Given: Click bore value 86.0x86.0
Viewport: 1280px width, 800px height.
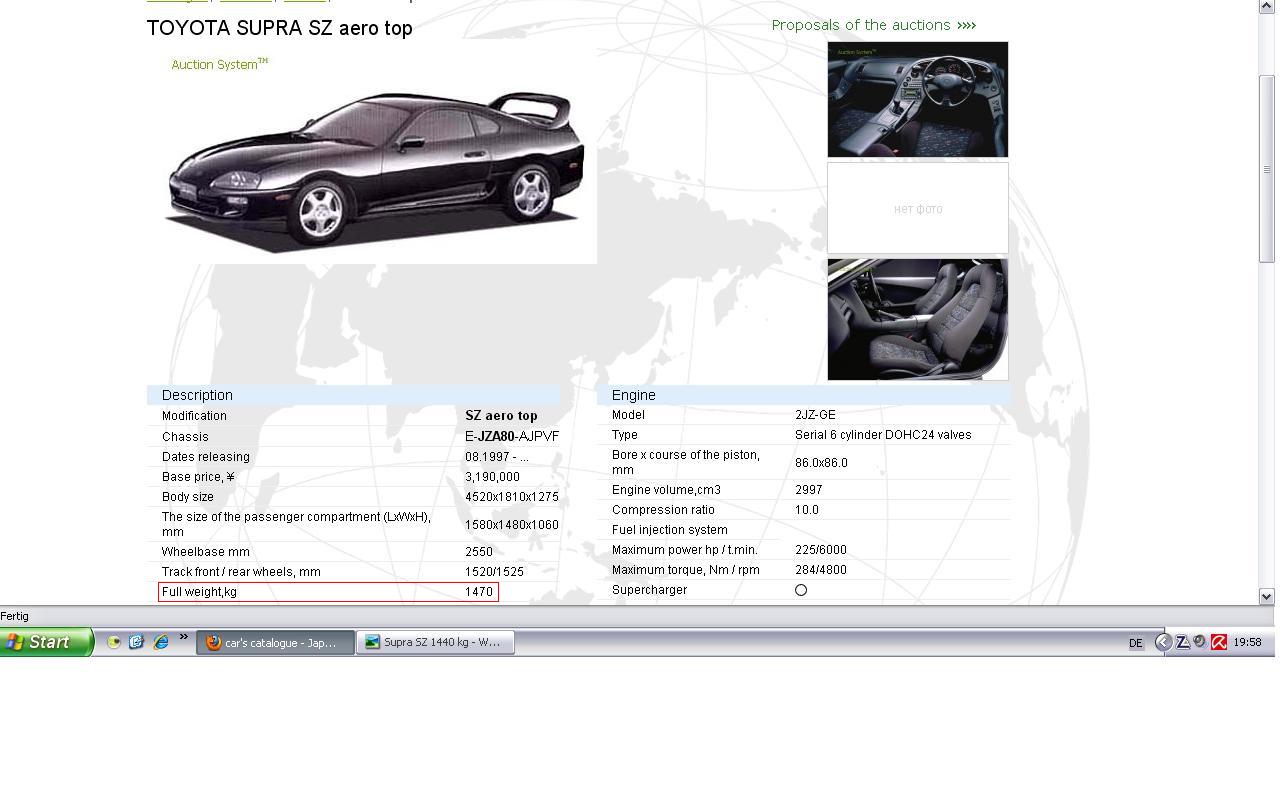Looking at the screenshot, I should click(x=821, y=463).
